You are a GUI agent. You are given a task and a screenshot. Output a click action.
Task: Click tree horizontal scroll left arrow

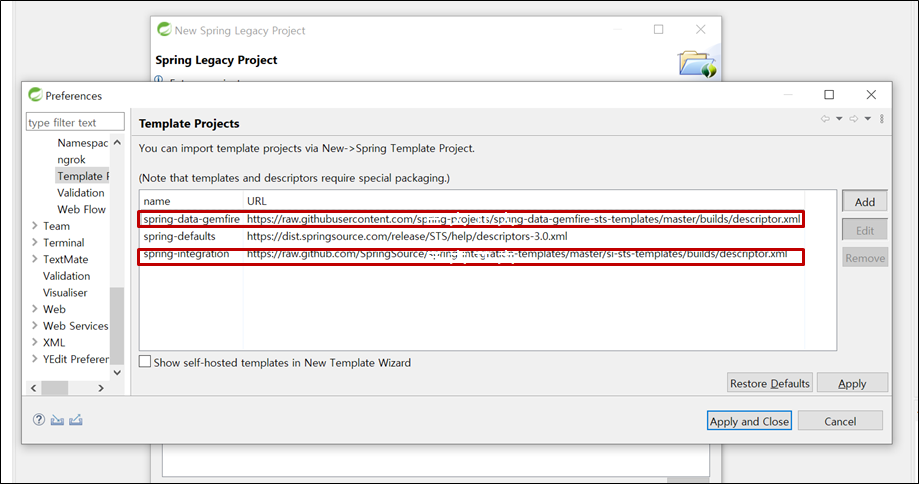click(33, 388)
